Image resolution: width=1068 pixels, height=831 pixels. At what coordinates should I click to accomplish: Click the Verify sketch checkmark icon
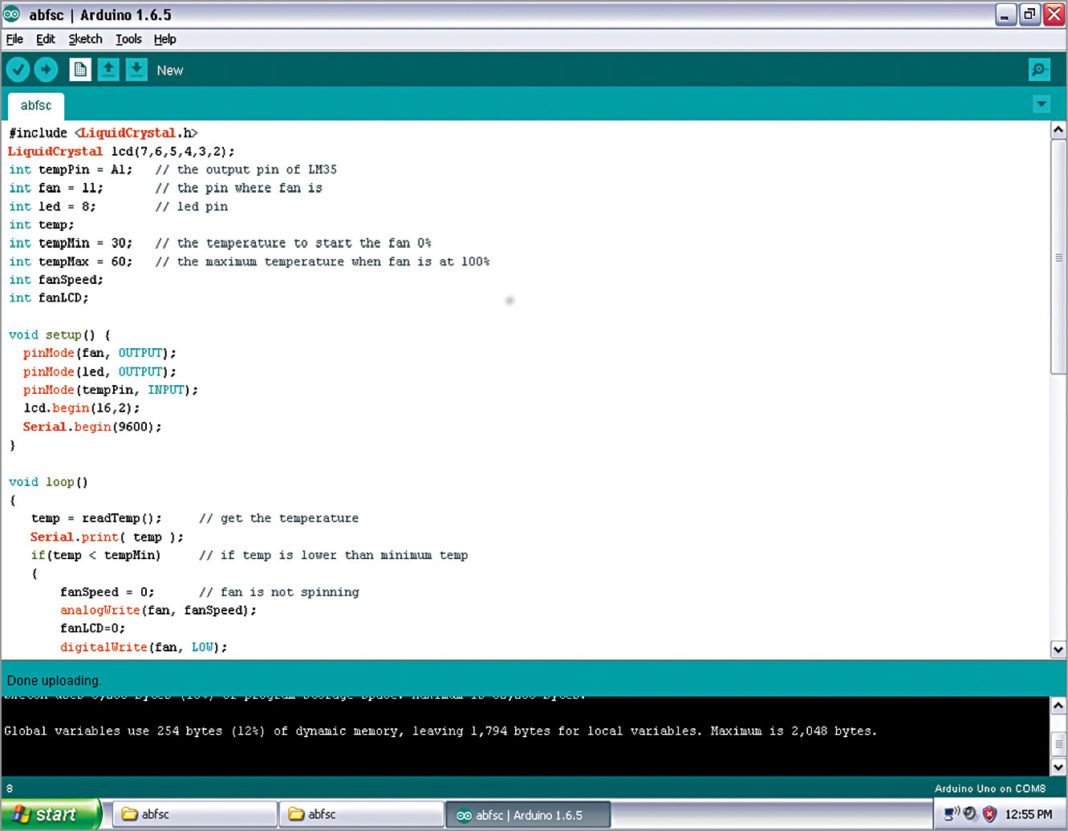(18, 69)
